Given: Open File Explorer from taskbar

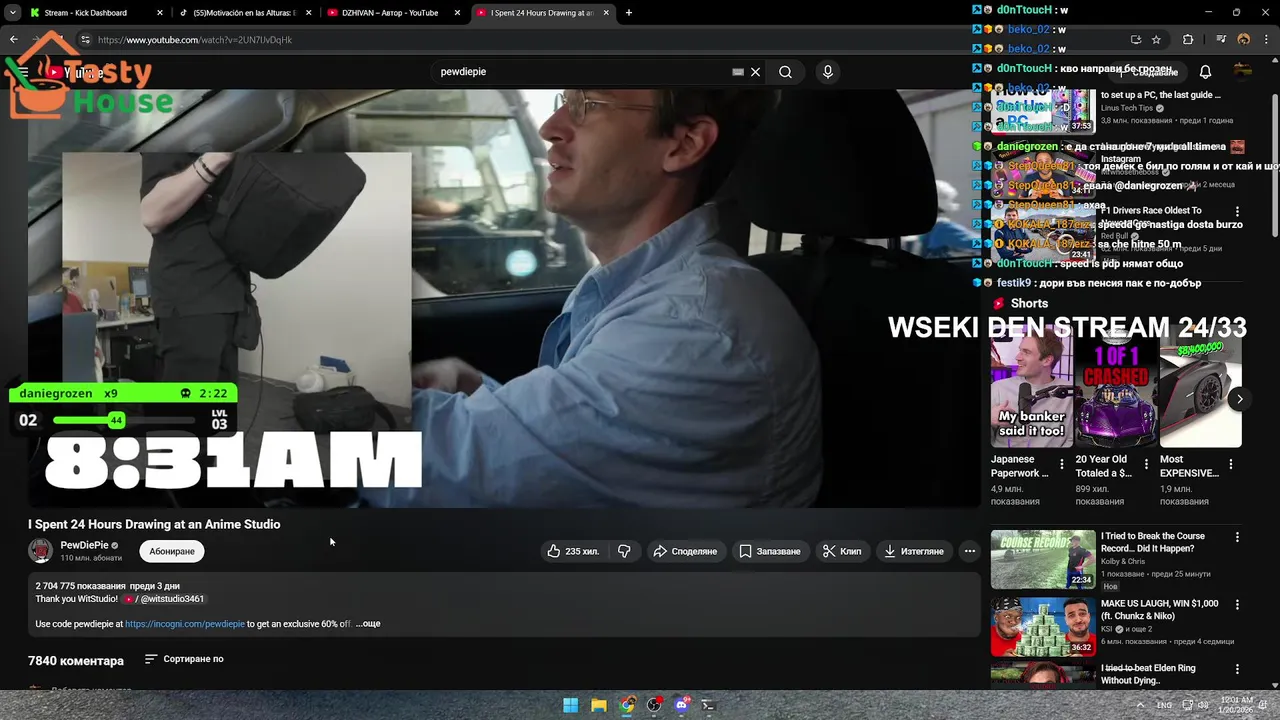Looking at the screenshot, I should (x=598, y=705).
